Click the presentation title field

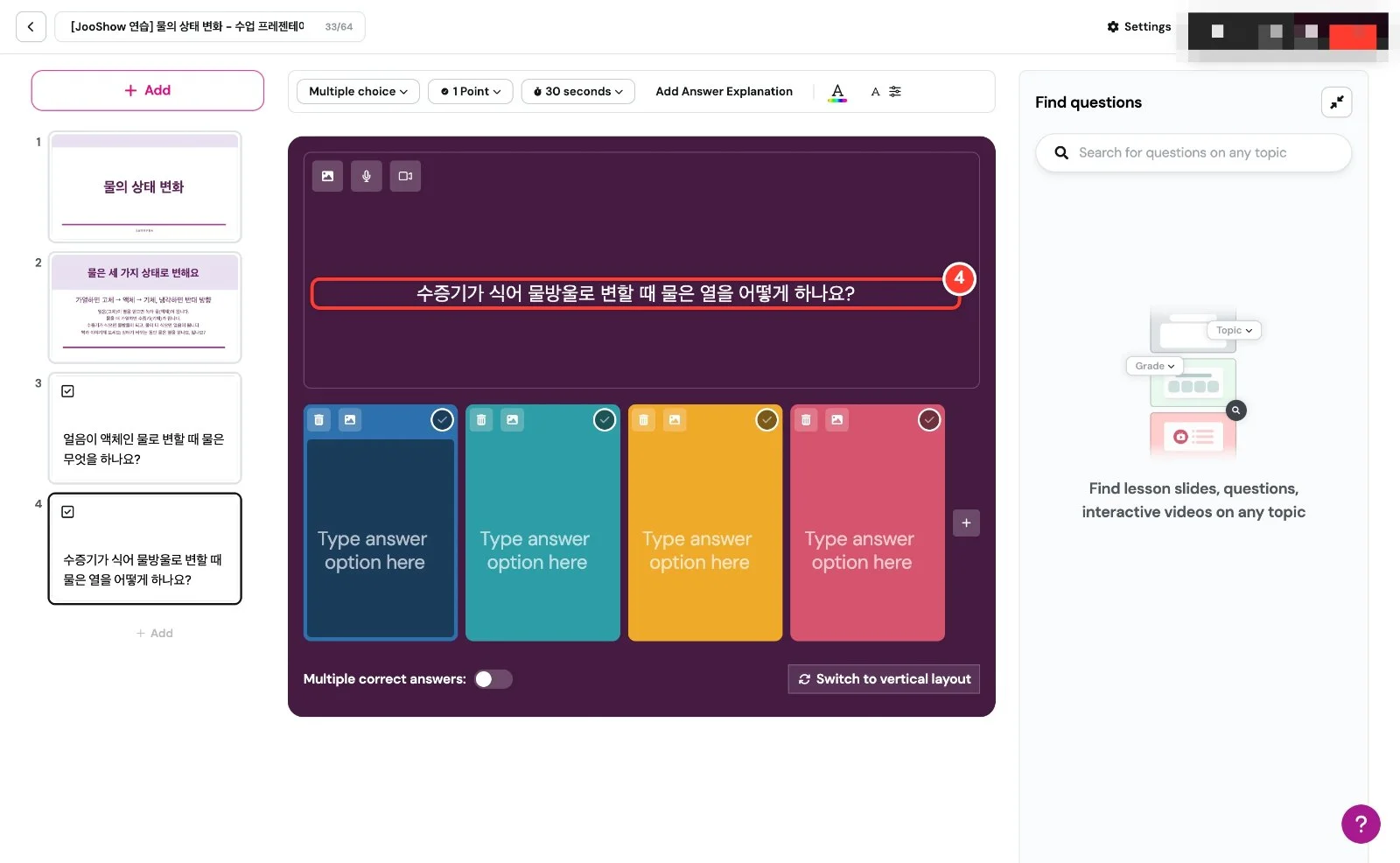coord(210,27)
